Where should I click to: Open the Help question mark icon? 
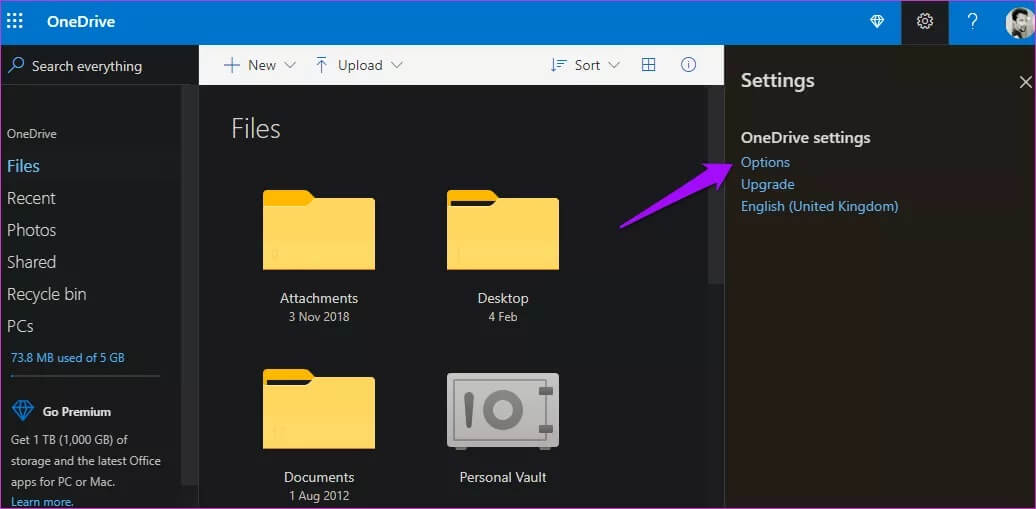tap(972, 22)
